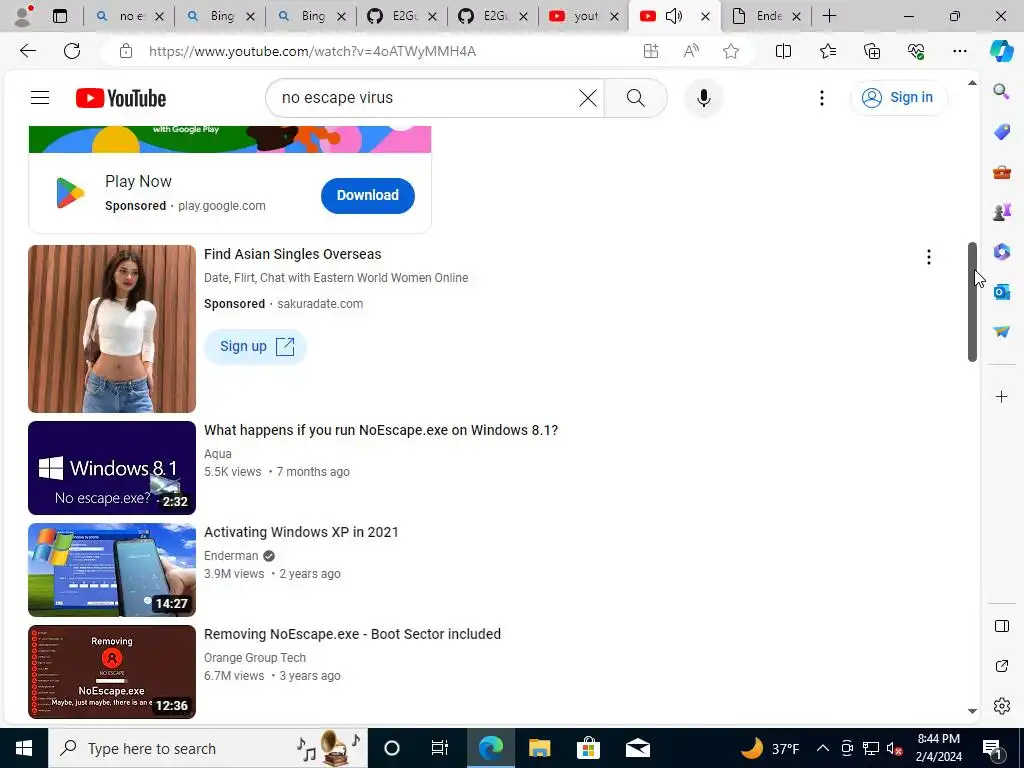Sign up on the sakuradate ad
This screenshot has height=768, width=1024.
point(255,346)
